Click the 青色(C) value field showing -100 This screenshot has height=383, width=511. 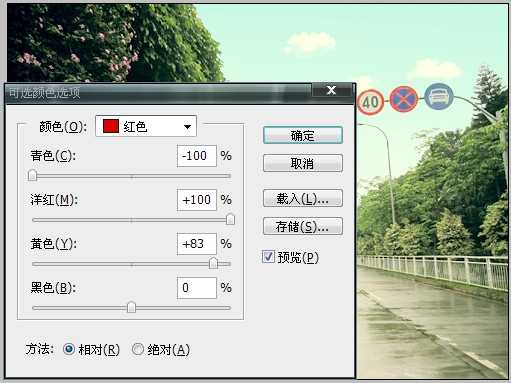(197, 156)
